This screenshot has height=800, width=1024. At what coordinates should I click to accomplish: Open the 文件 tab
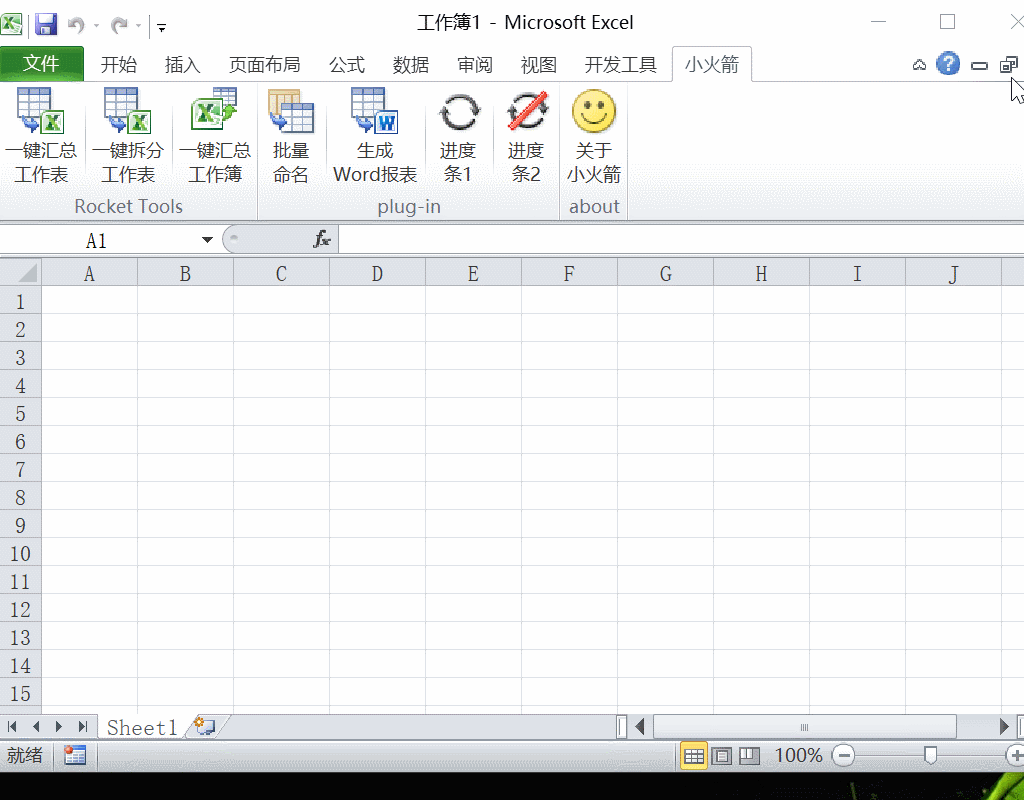[41, 63]
